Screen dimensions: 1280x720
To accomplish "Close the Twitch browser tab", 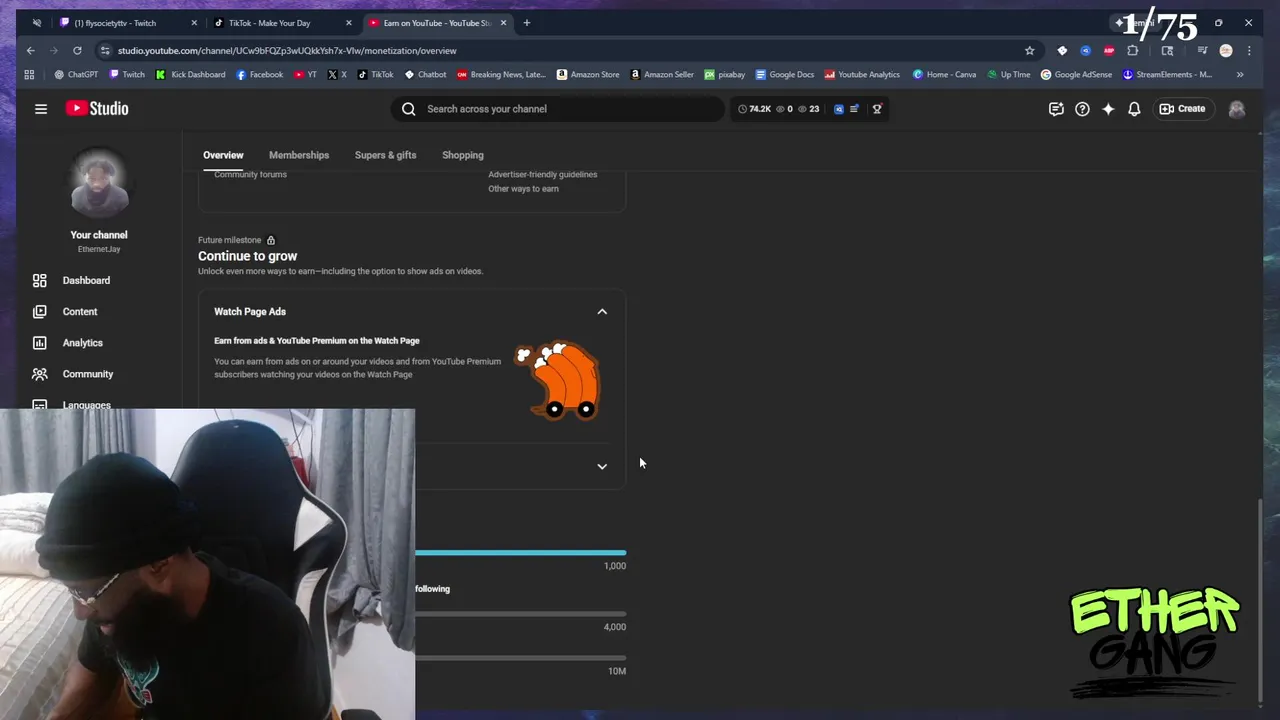I will (x=194, y=23).
